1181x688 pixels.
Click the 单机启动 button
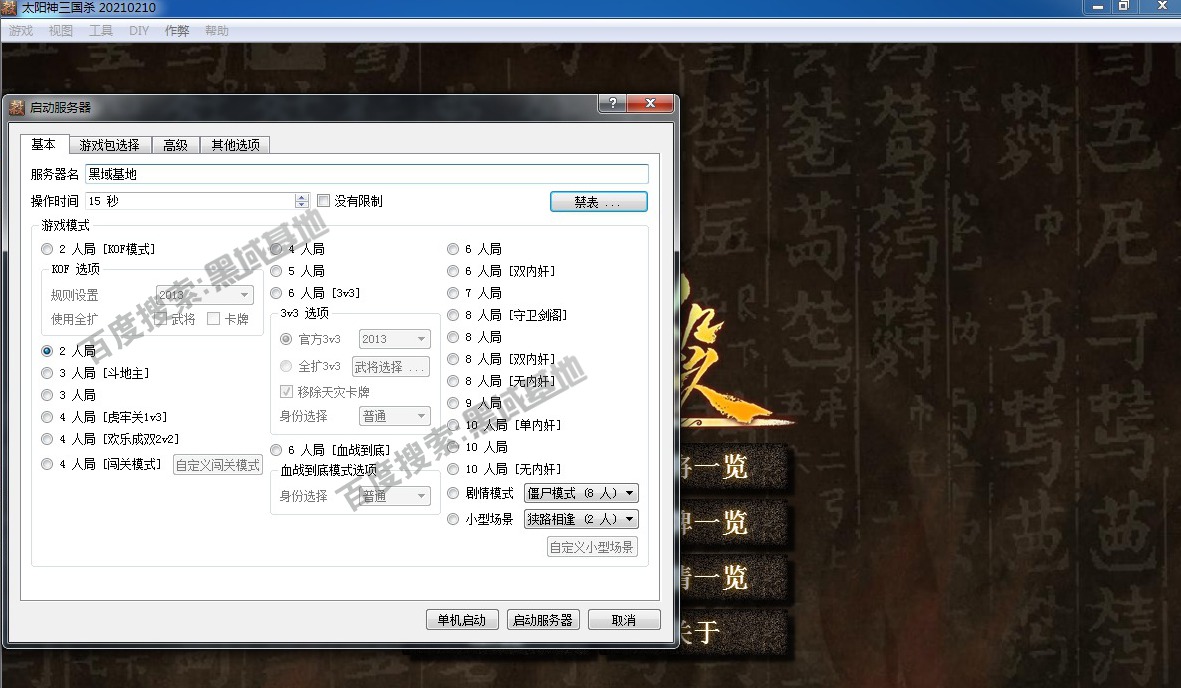pos(462,620)
